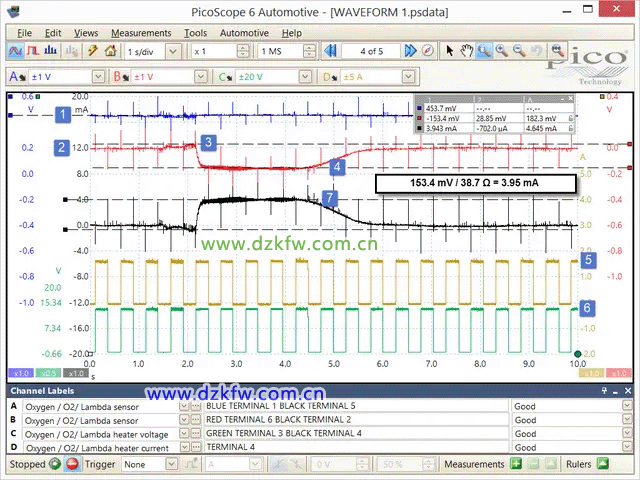640x480 pixels.
Task: Select the pointer arrow tool
Action: pos(450,50)
